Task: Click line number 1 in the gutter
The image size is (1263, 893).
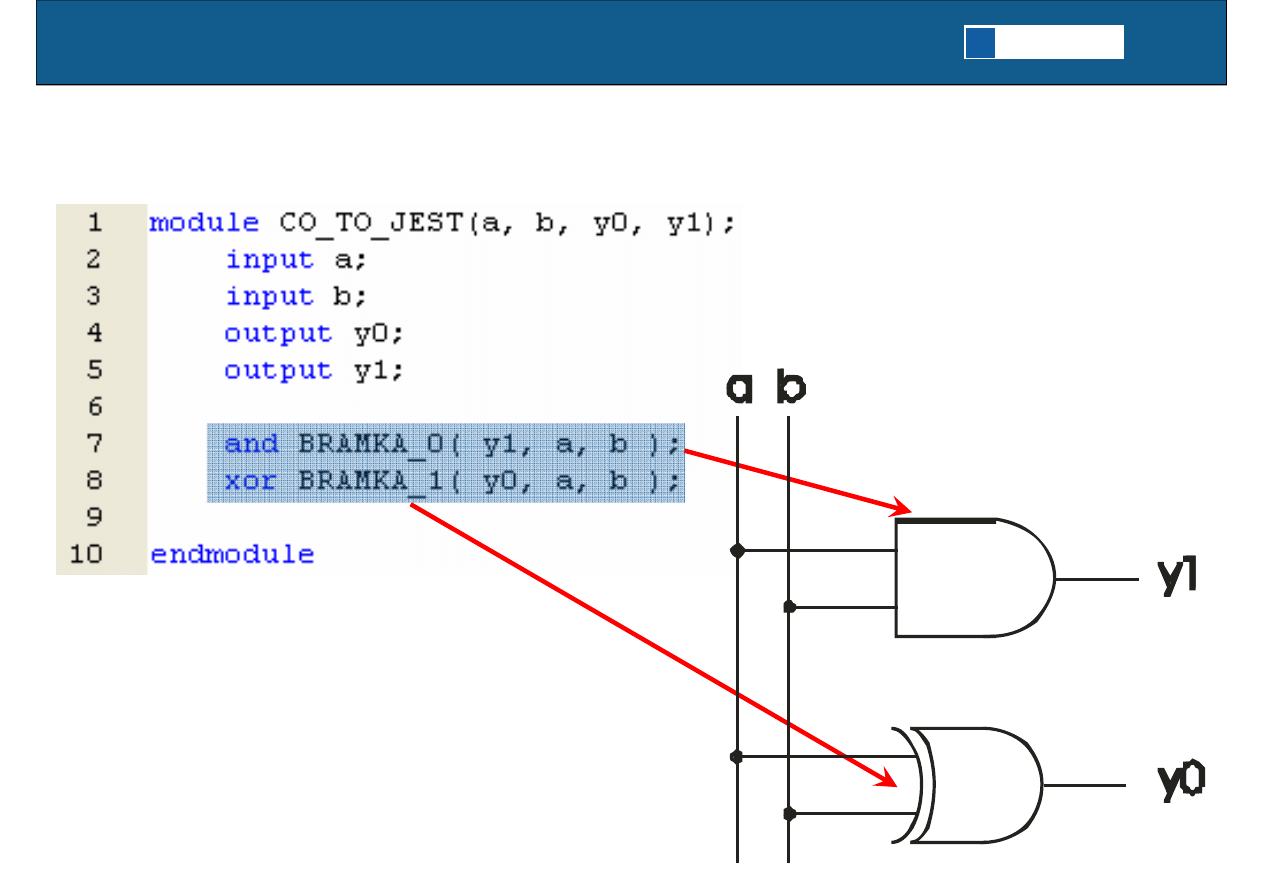Action: pos(93,222)
